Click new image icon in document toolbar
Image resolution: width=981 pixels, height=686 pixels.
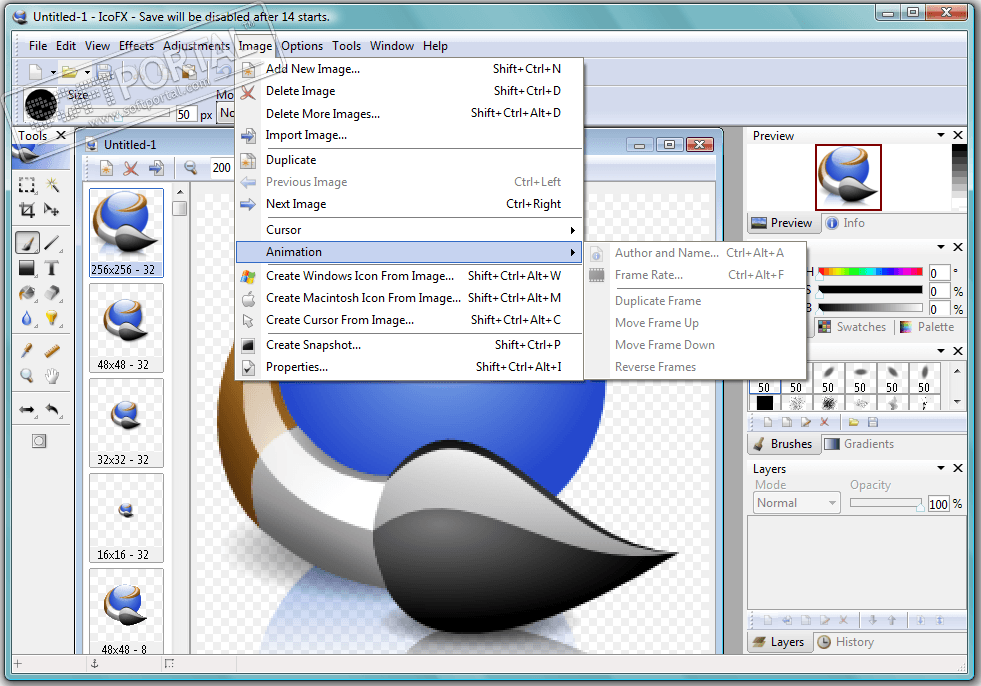click(106, 168)
